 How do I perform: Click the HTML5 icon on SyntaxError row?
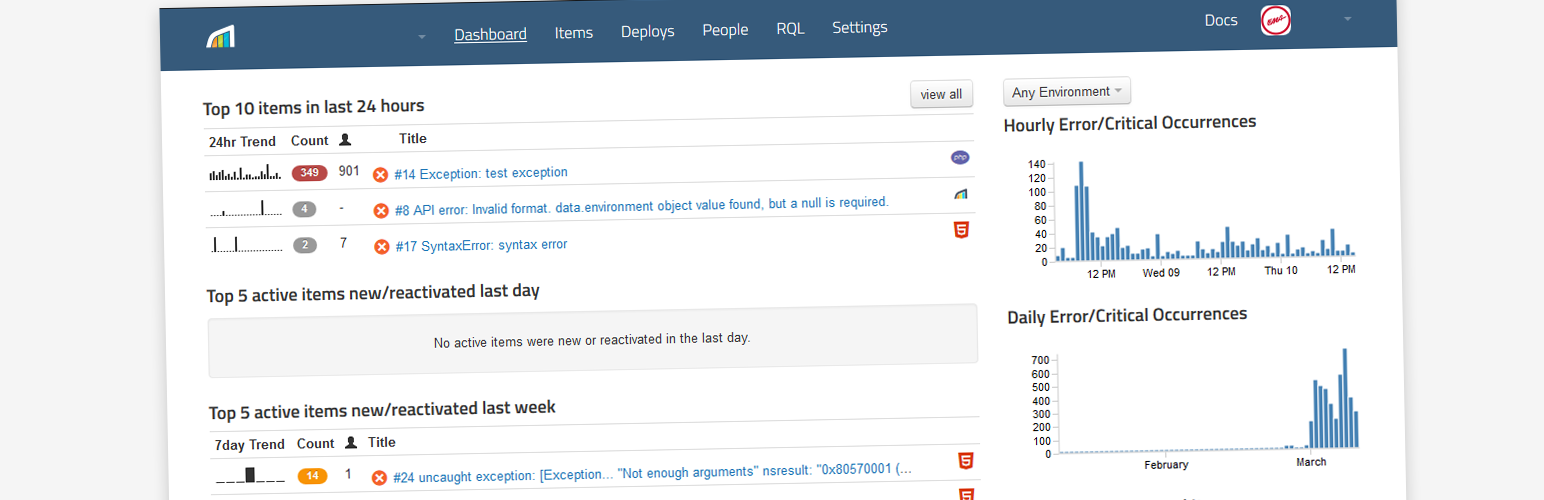pyautogui.click(x=961, y=230)
